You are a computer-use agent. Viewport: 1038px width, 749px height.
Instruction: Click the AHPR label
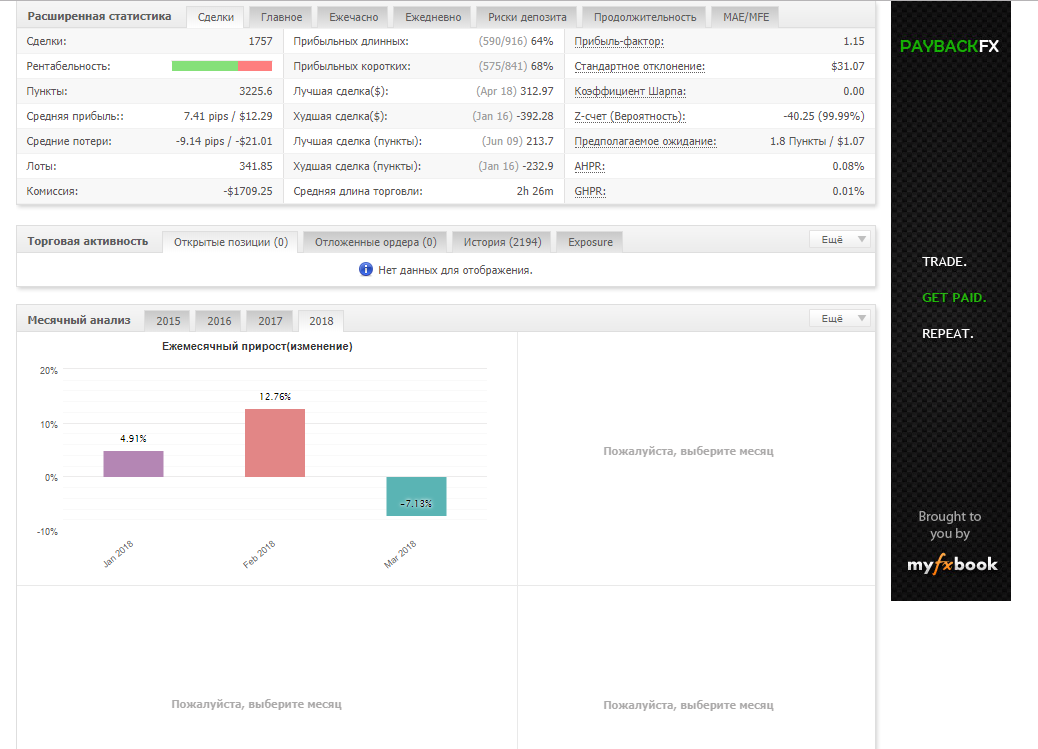tap(589, 166)
